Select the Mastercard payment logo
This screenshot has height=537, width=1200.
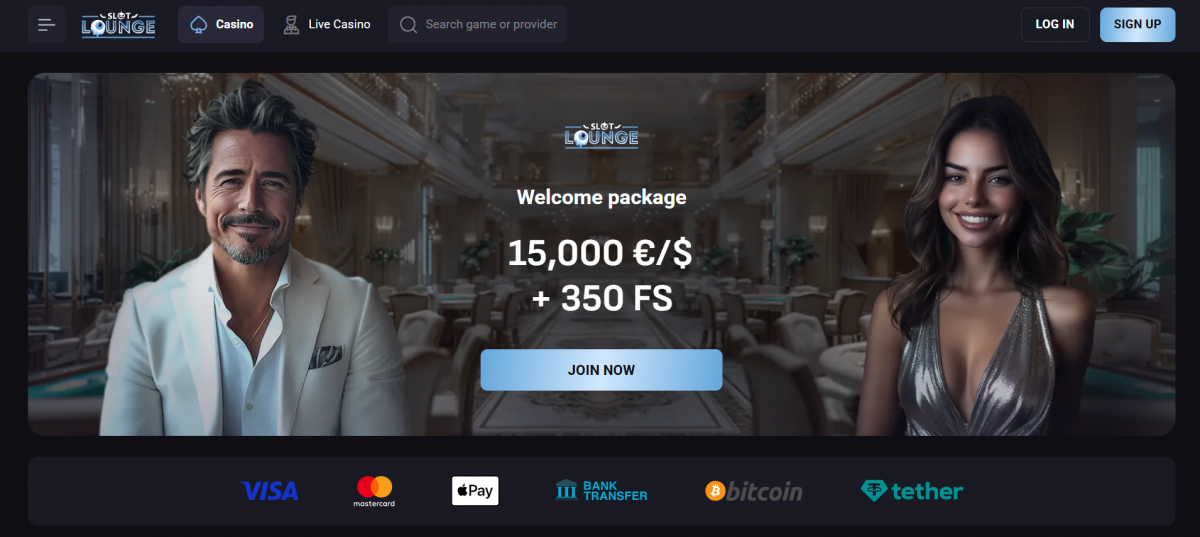click(x=374, y=491)
